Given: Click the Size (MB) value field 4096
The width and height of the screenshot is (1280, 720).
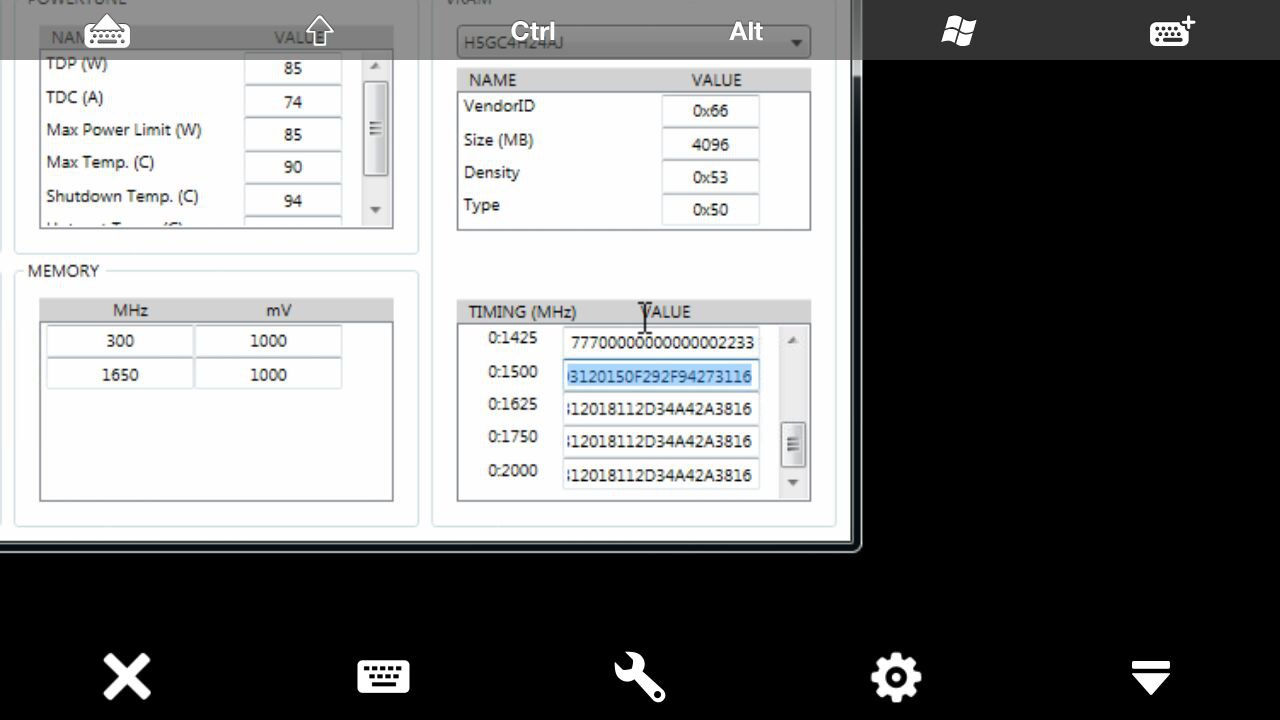Looking at the screenshot, I should pos(710,144).
